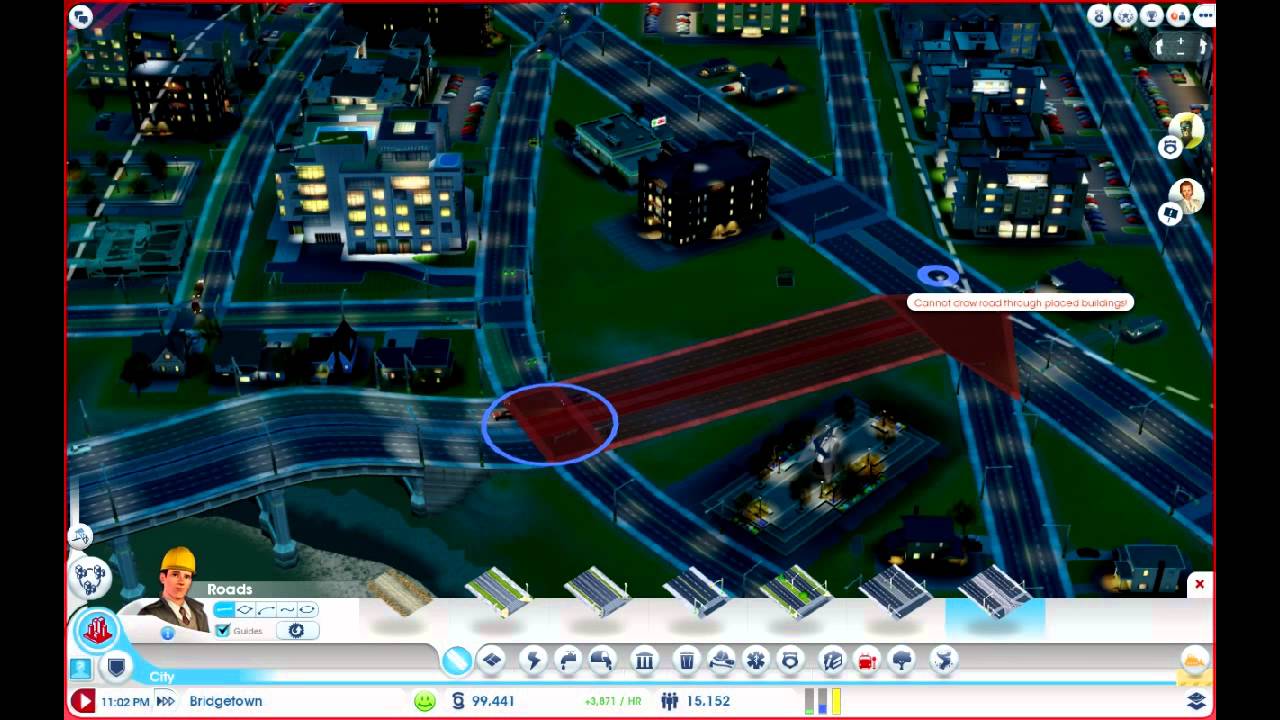Open the region multiplayer icon
The width and height of the screenshot is (1280, 720).
point(90,576)
